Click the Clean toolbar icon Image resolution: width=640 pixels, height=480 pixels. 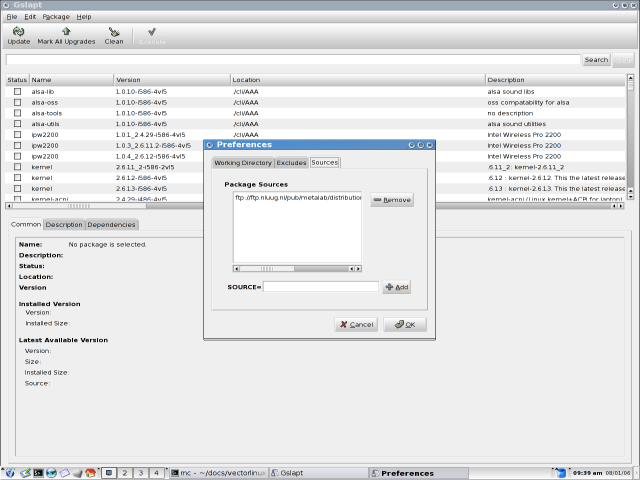tap(114, 35)
